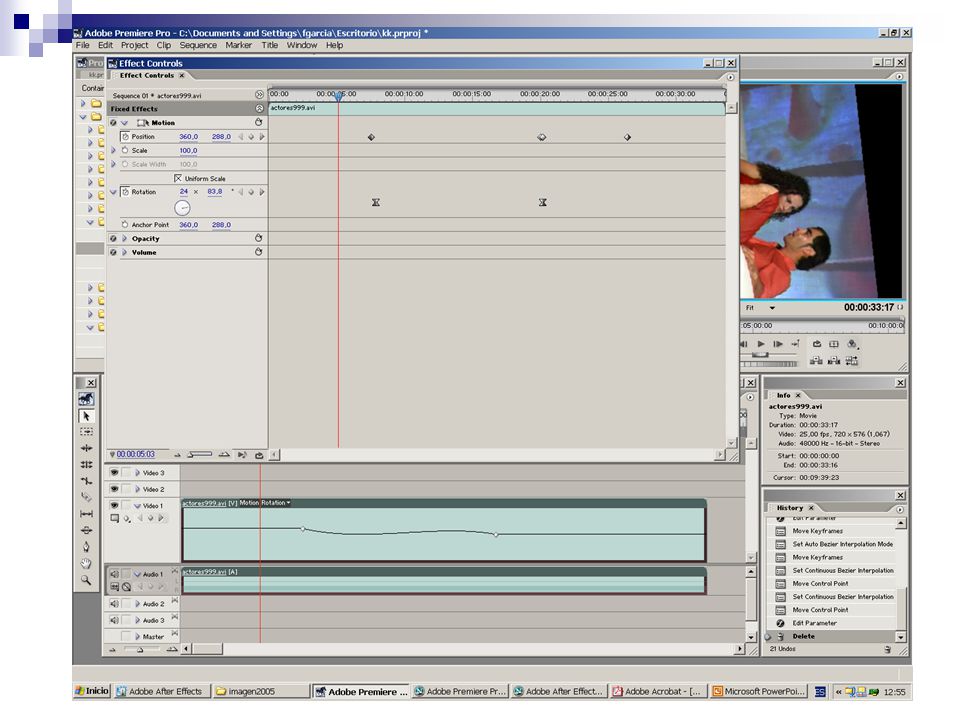Select the Slide tool
The width and height of the screenshot is (960, 720).
[x=86, y=530]
